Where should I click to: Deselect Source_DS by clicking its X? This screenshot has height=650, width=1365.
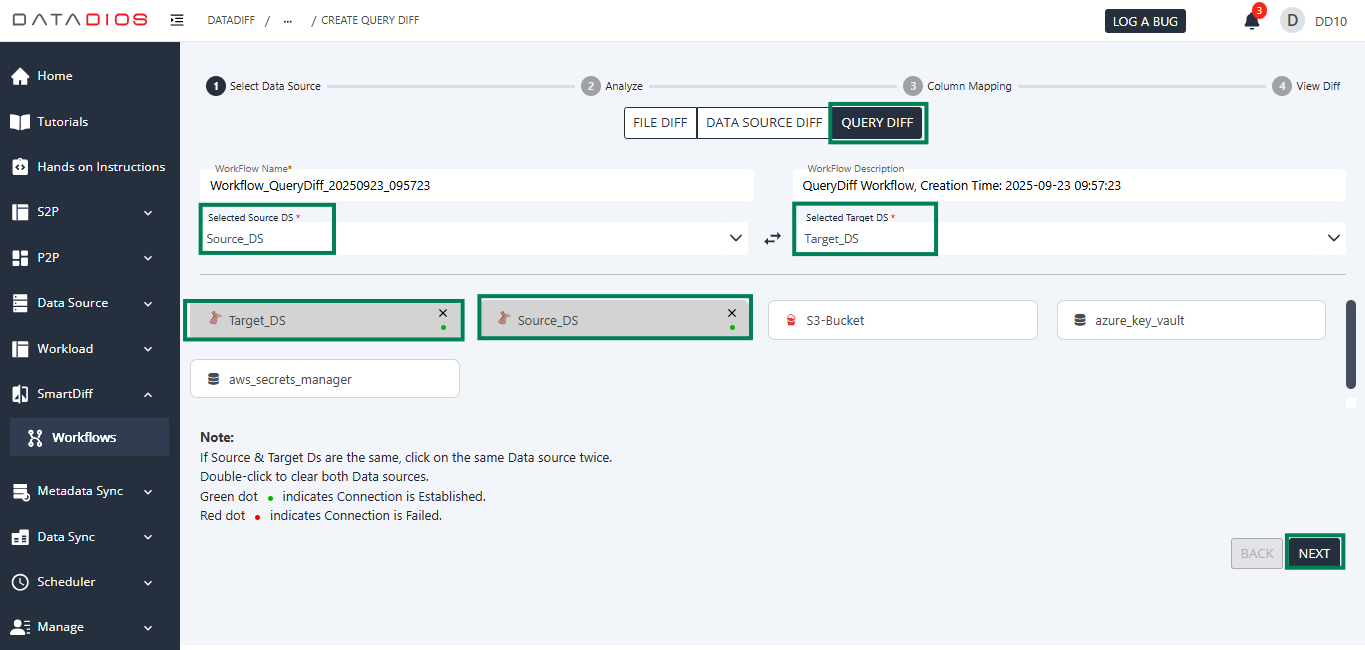point(731,312)
